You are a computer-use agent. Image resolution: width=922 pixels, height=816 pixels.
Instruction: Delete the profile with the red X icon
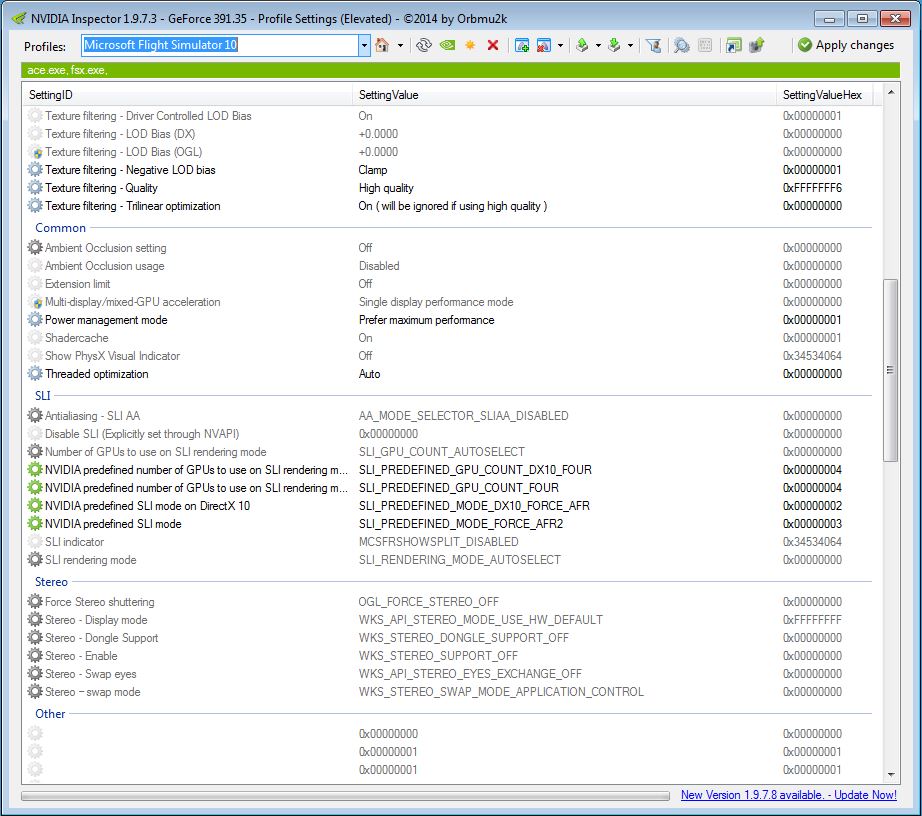coord(493,45)
